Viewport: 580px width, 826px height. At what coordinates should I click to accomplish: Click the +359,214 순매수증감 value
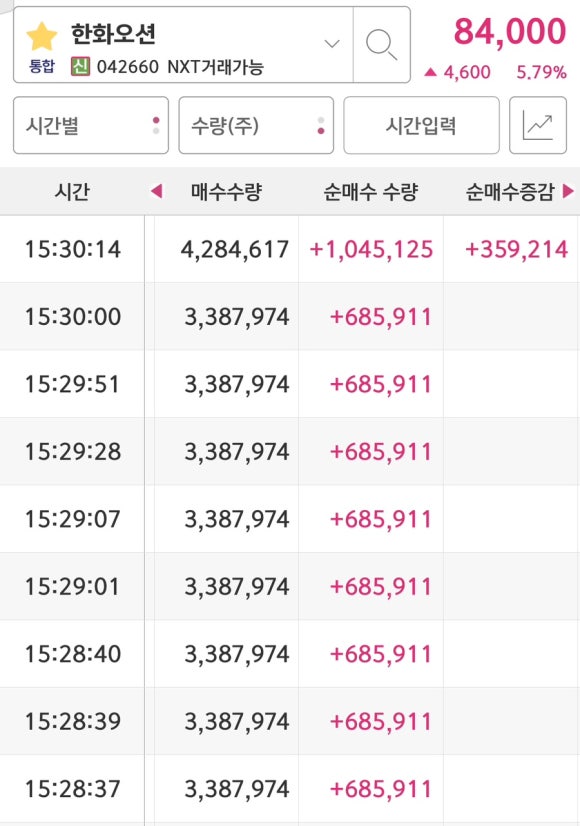(516, 249)
